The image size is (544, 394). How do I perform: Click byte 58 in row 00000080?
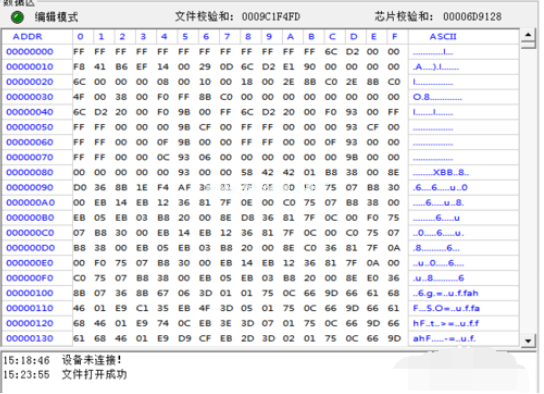pyautogui.click(x=247, y=172)
